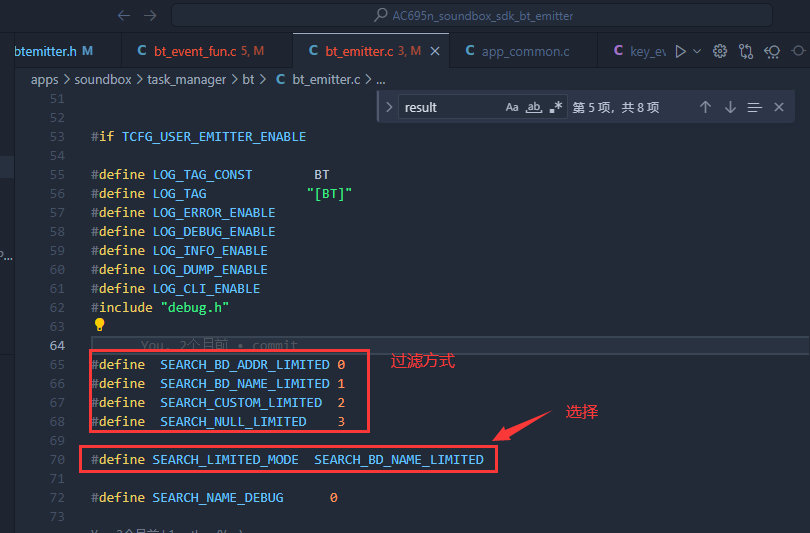Go back with the left arrow
This screenshot has height=533, width=810.
(124, 15)
